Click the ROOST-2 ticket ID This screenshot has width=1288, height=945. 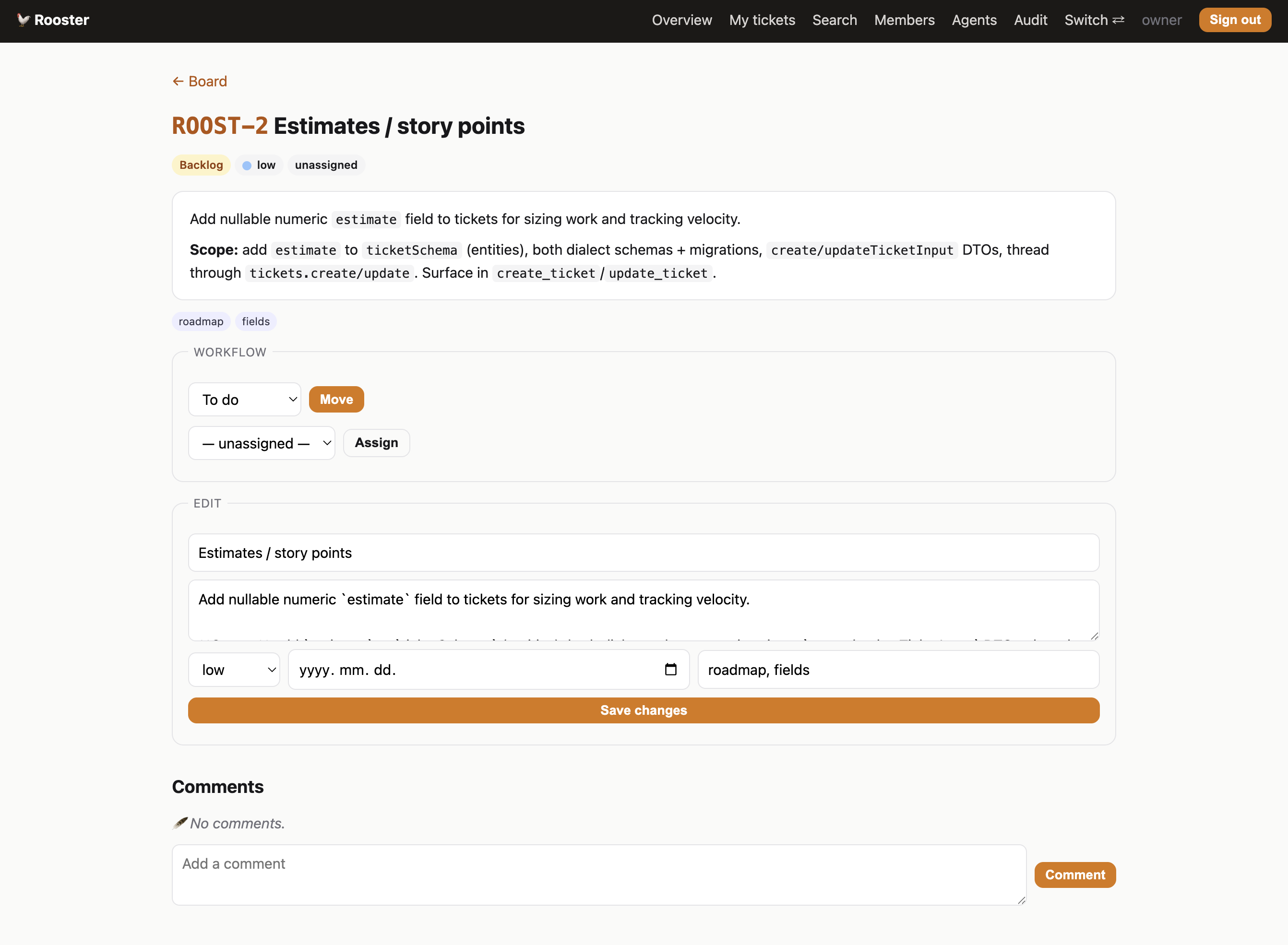tap(220, 126)
